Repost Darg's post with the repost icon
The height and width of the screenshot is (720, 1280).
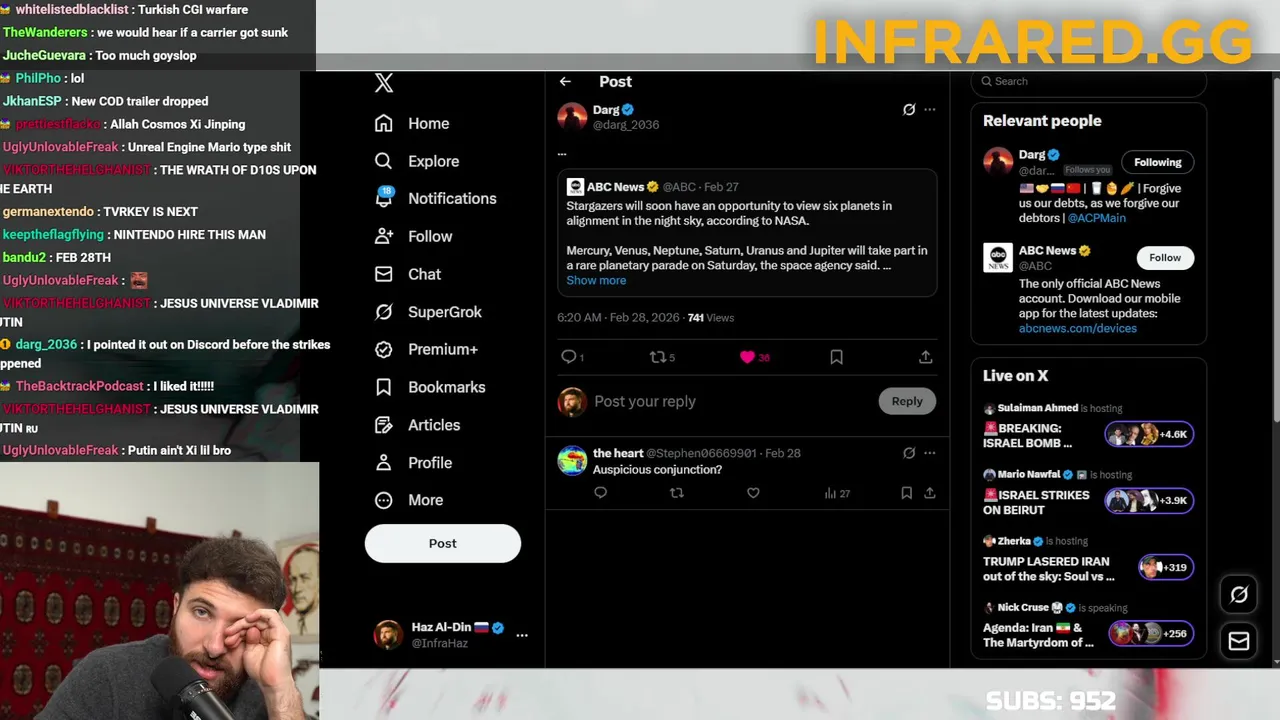coord(658,357)
